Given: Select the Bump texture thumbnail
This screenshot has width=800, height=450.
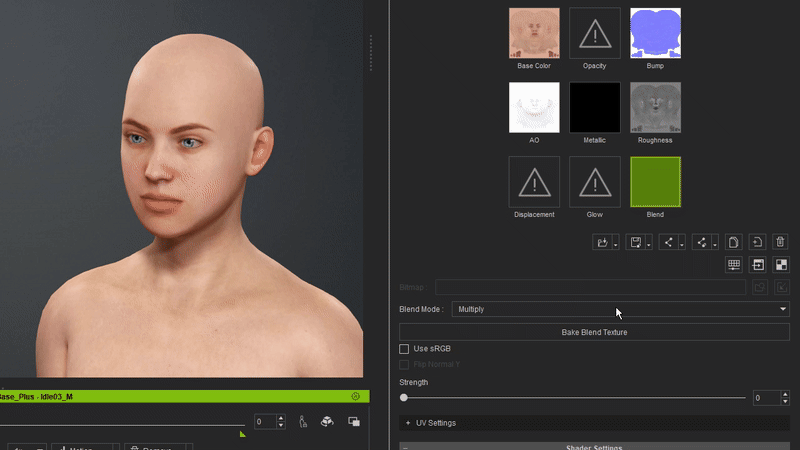Looking at the screenshot, I should (655, 33).
